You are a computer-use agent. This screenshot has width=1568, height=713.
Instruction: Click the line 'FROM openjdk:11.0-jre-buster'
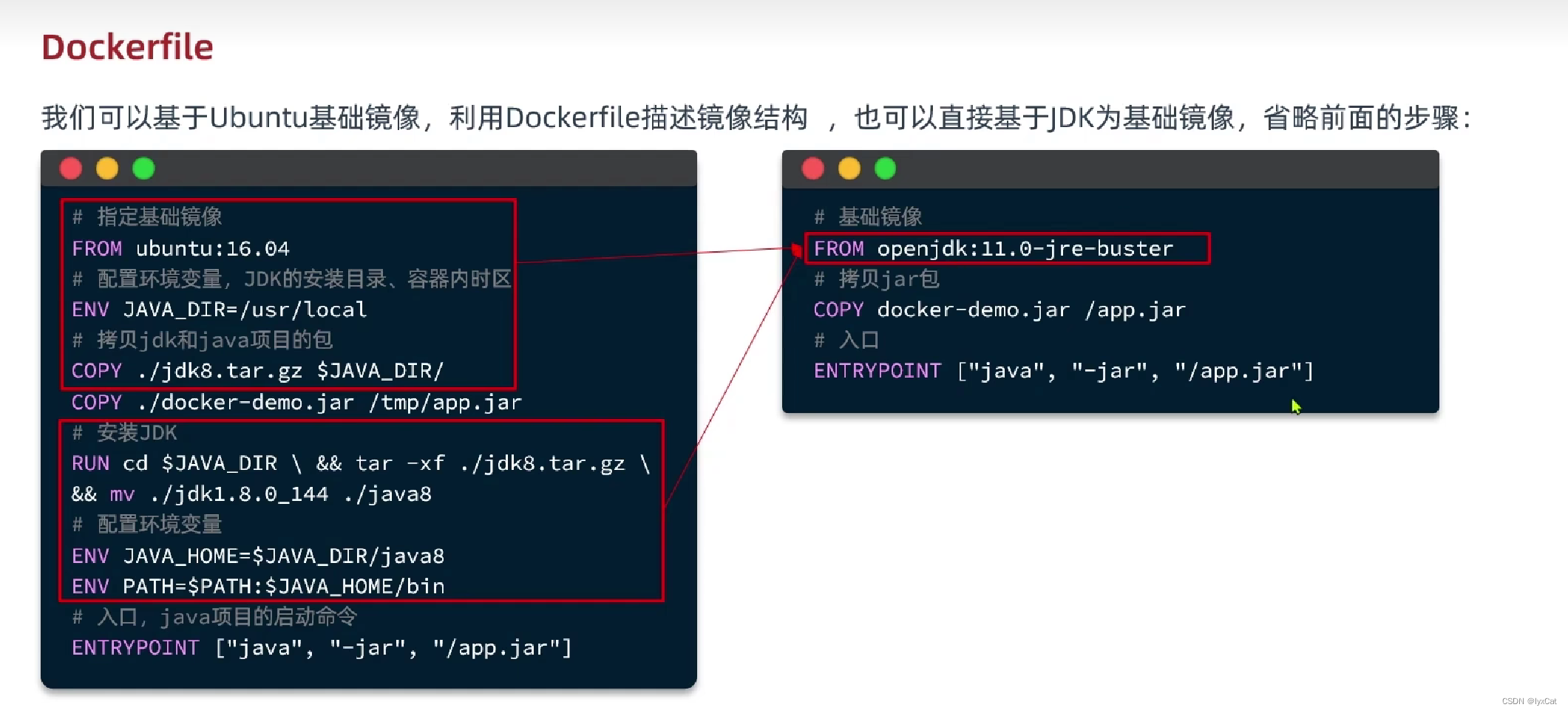tap(994, 248)
